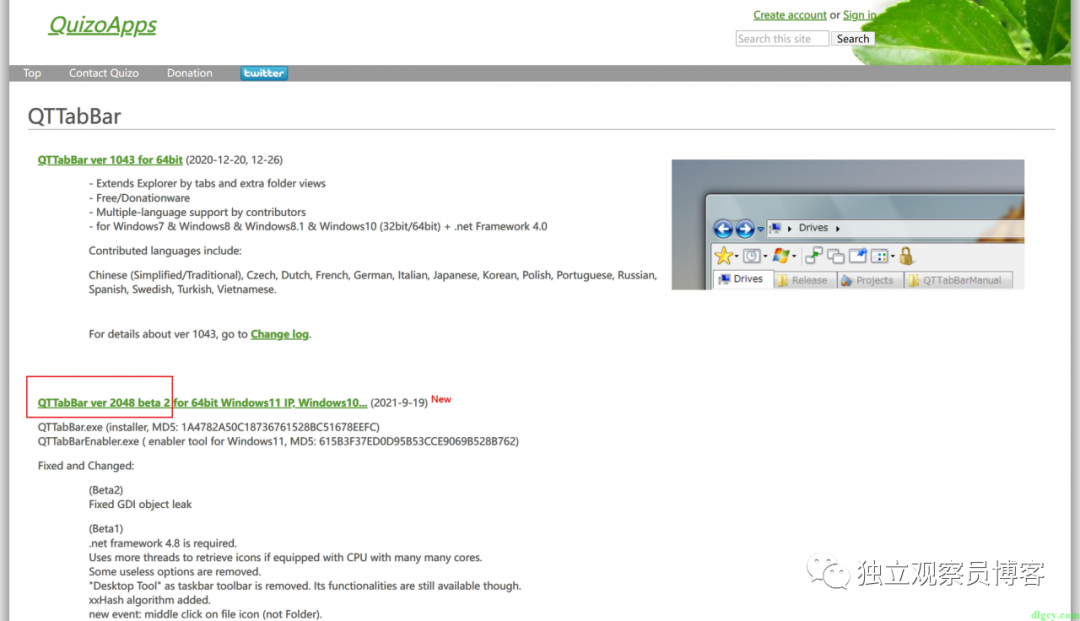Image resolution: width=1080 pixels, height=621 pixels.
Task: Focus the Search this site field
Action: pos(782,39)
